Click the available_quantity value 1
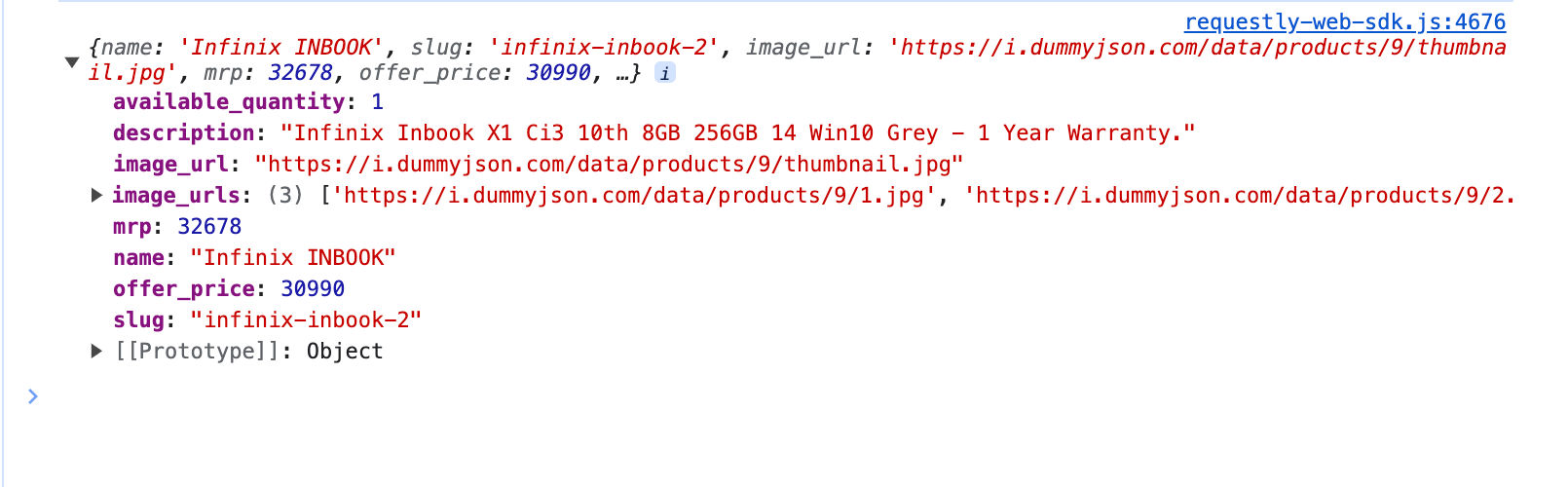The image size is (1568, 487). coord(377,101)
